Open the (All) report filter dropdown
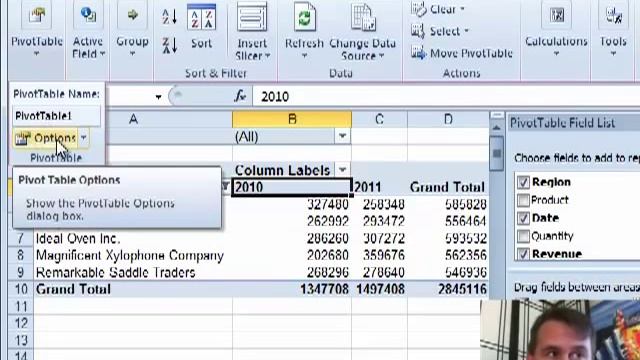This screenshot has width=640, height=360. point(342,136)
